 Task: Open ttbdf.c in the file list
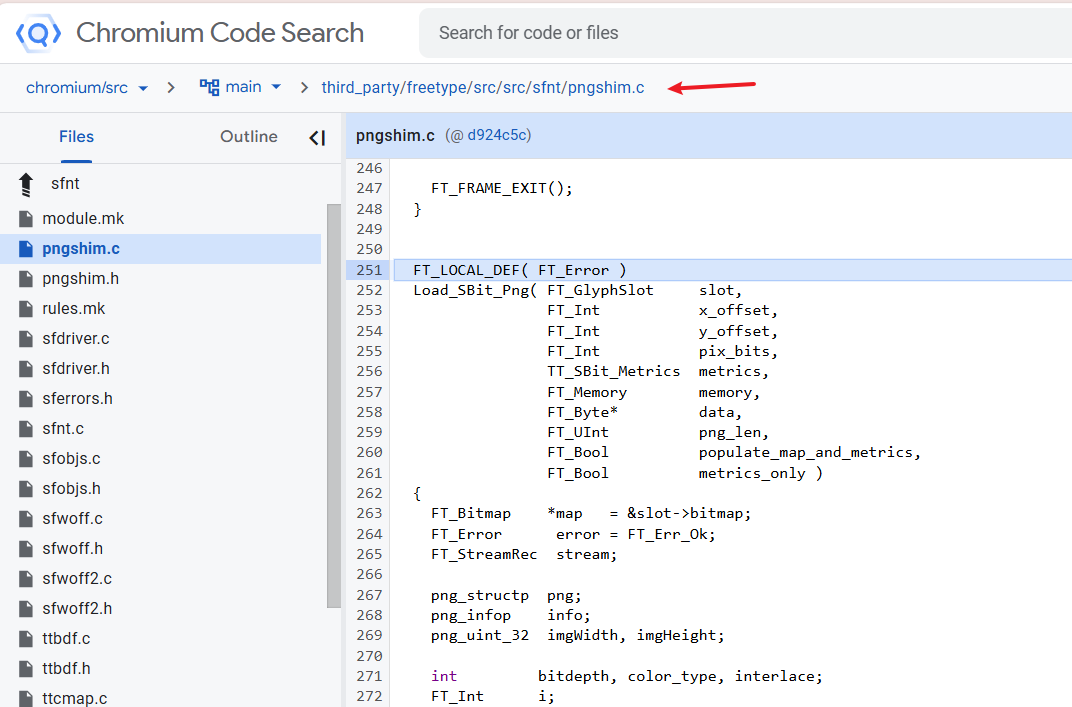66,639
